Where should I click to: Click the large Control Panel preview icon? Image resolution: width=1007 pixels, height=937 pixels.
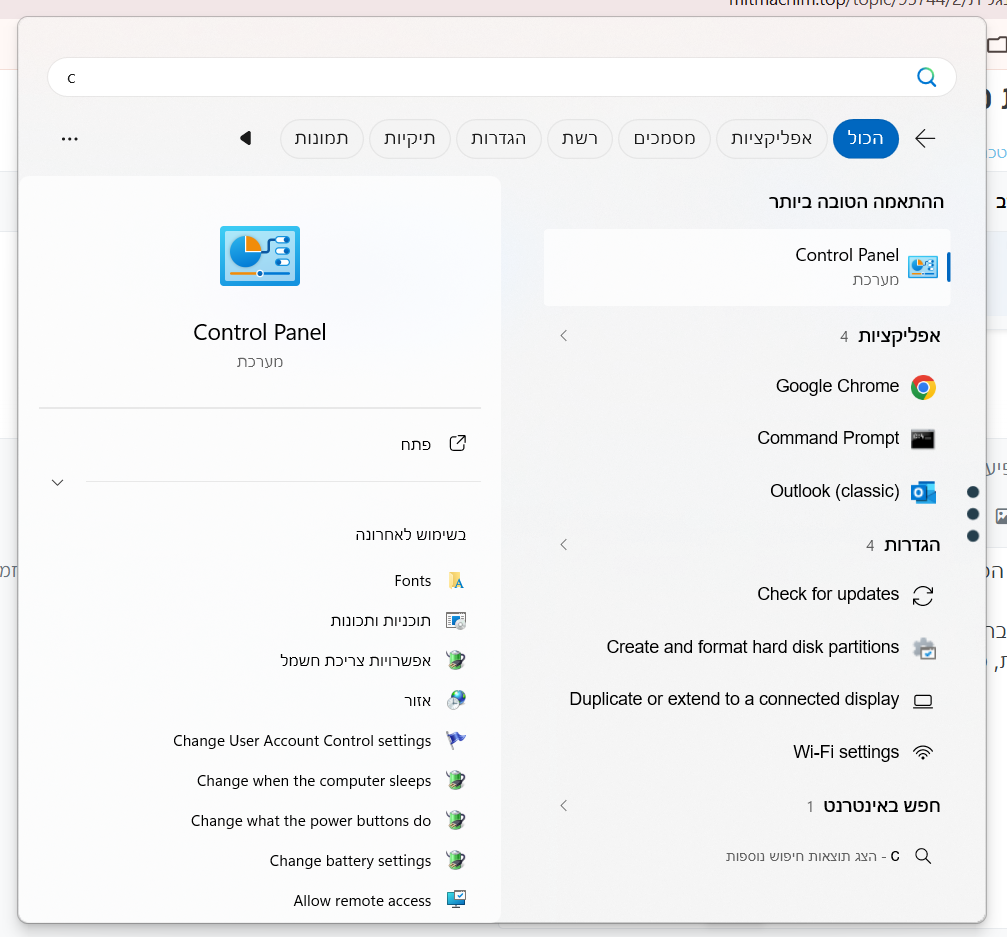[260, 256]
